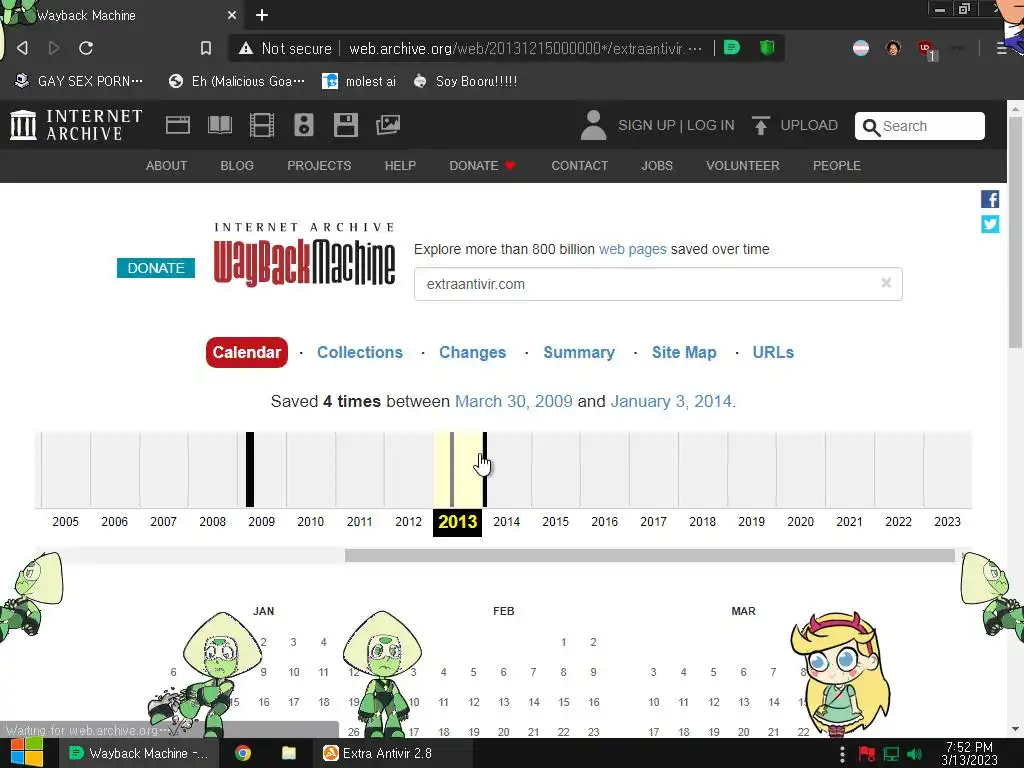The image size is (1024, 768).
Task: Click the teal DONATE button
Action: 156,268
